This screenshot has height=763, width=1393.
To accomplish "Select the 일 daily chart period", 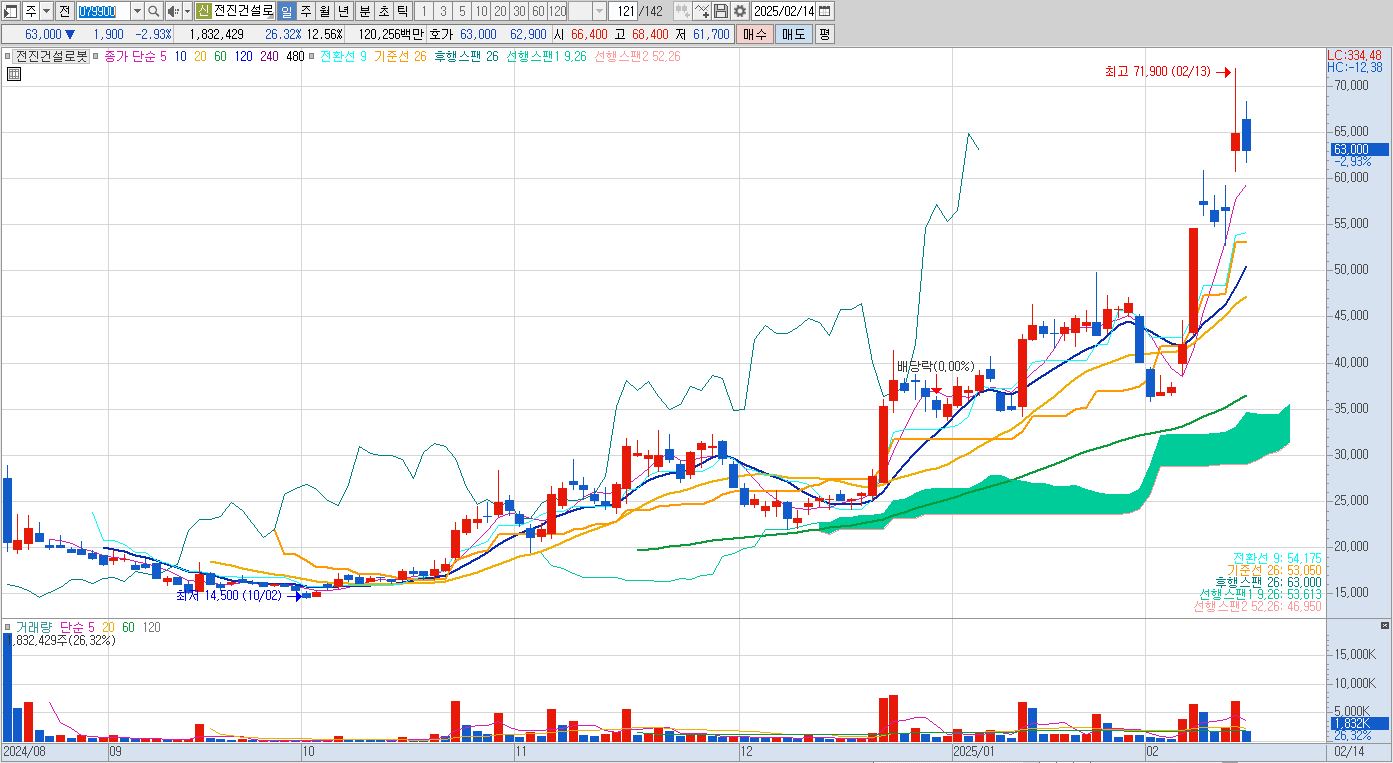I will pos(286,11).
